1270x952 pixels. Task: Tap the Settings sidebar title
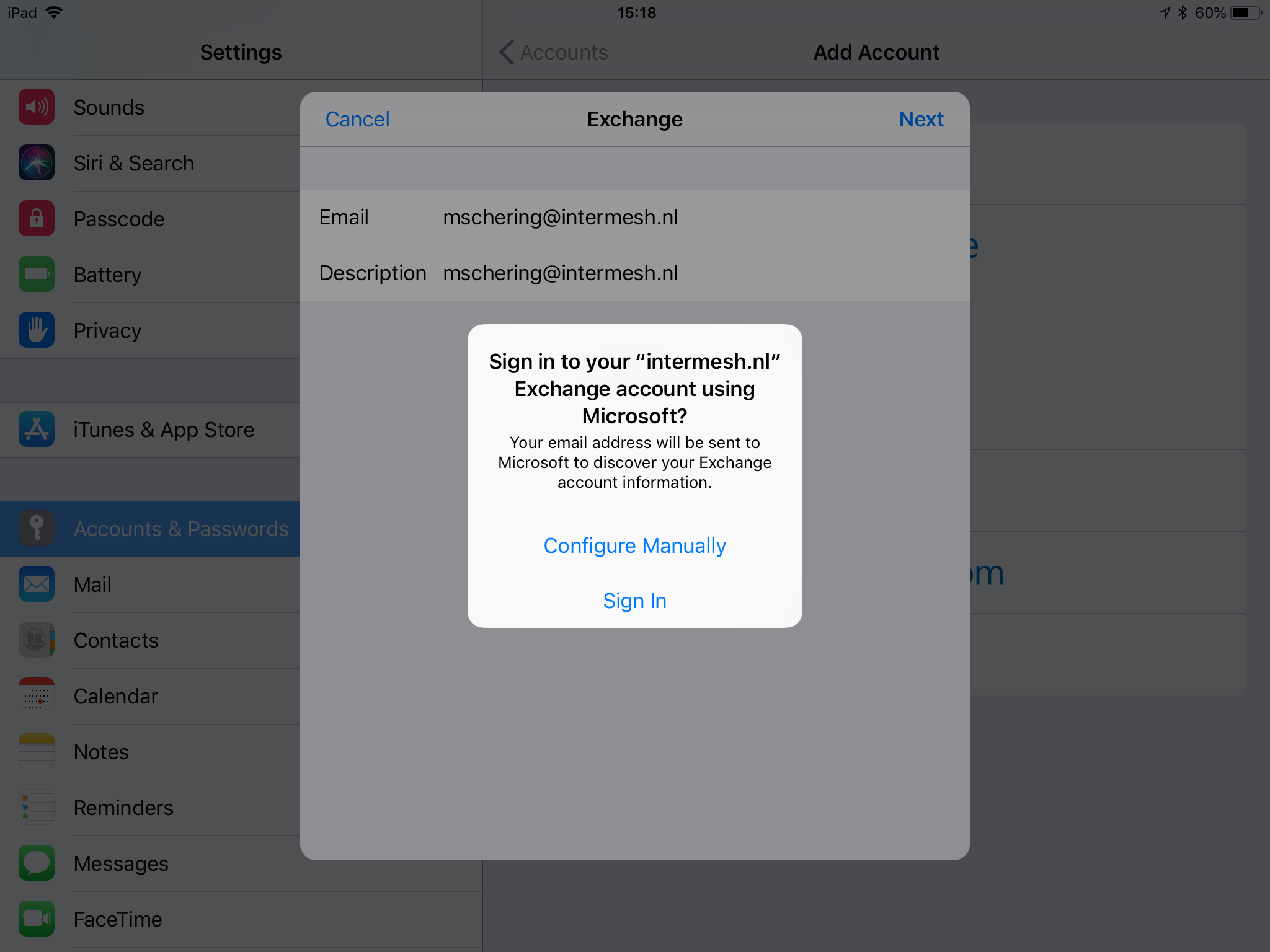click(241, 52)
